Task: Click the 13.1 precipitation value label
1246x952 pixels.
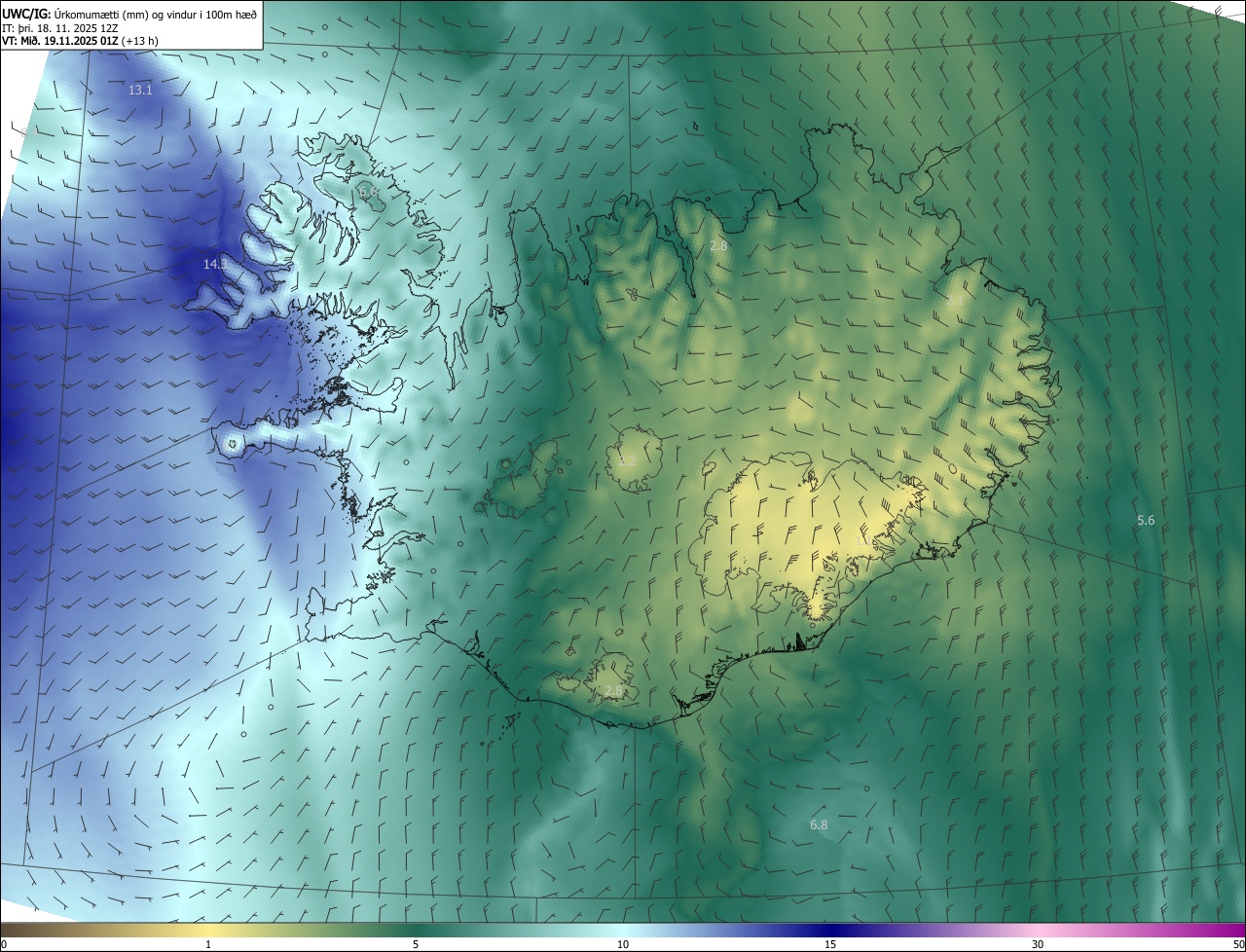Action: [x=140, y=90]
